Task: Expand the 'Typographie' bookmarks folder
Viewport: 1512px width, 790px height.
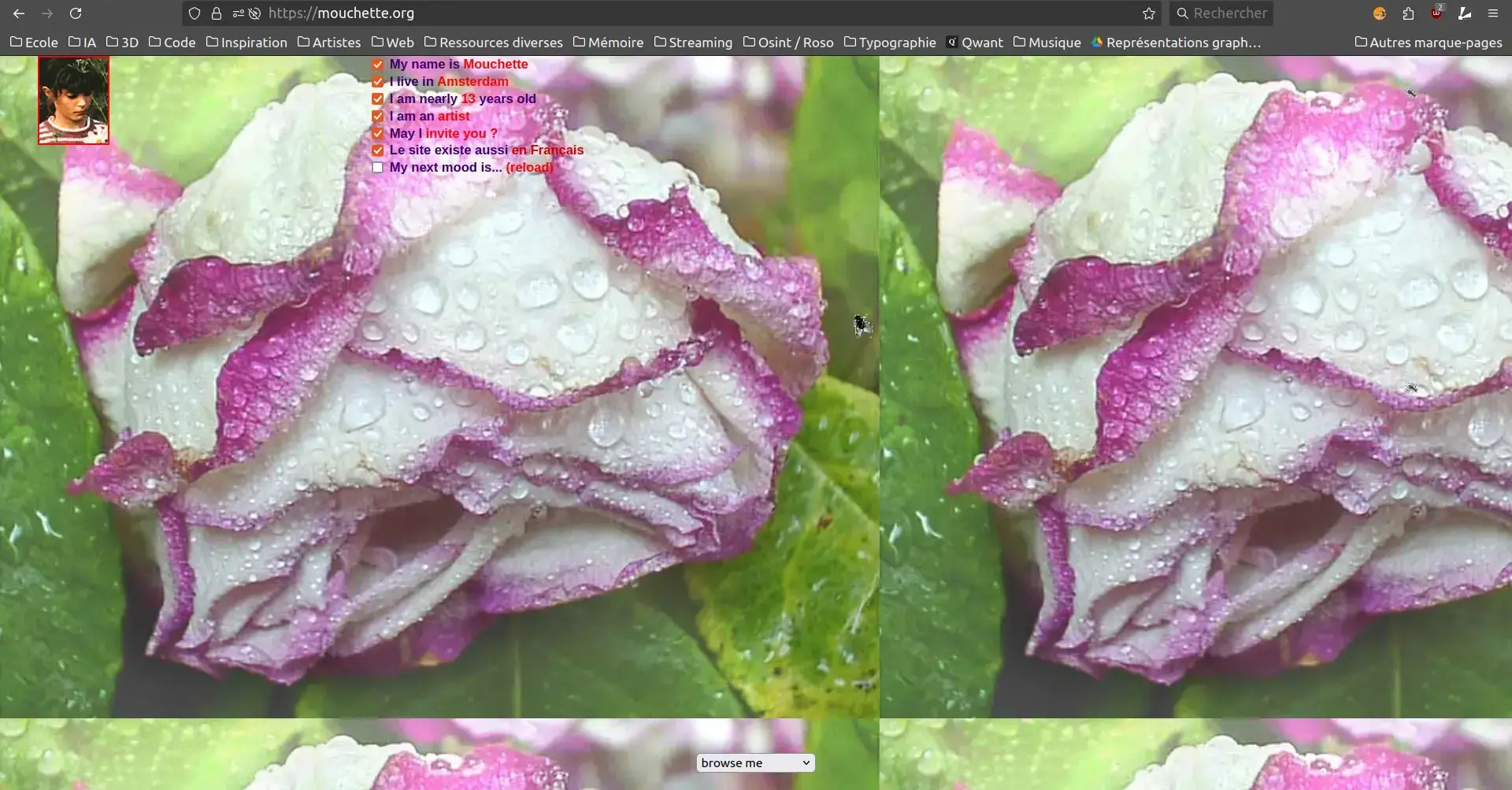Action: (x=890, y=43)
